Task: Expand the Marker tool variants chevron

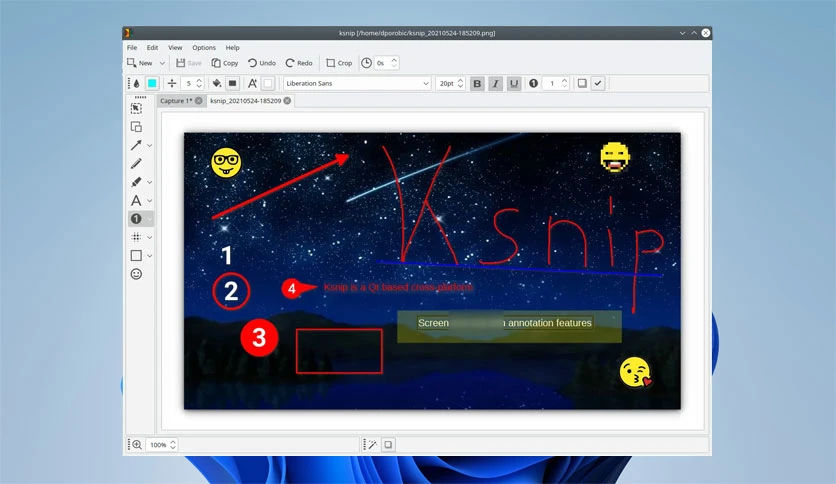Action: point(150,182)
